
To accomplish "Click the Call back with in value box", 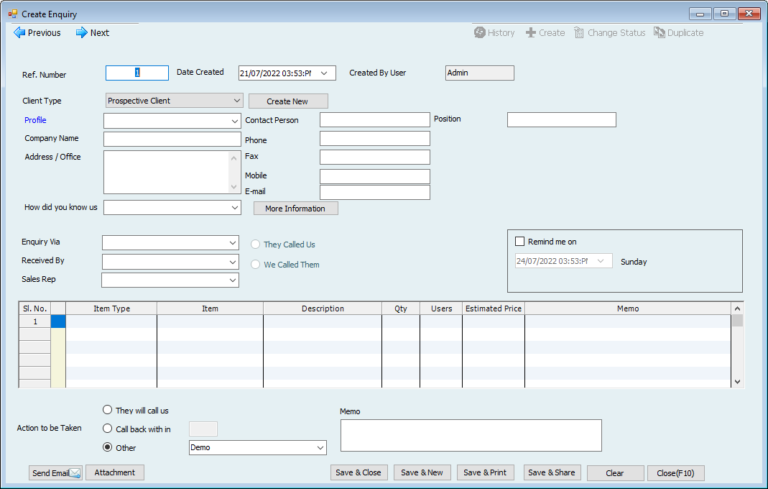I will point(203,429).
